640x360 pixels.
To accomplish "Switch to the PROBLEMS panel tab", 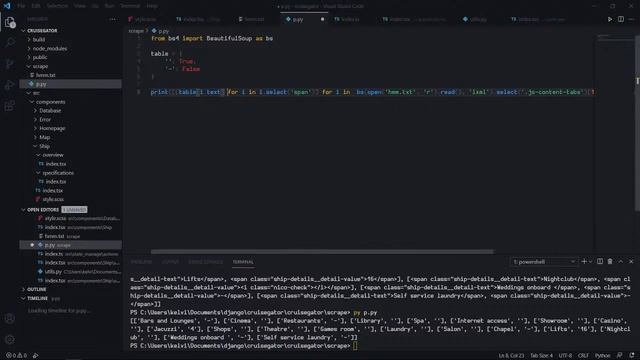I will tap(141, 262).
